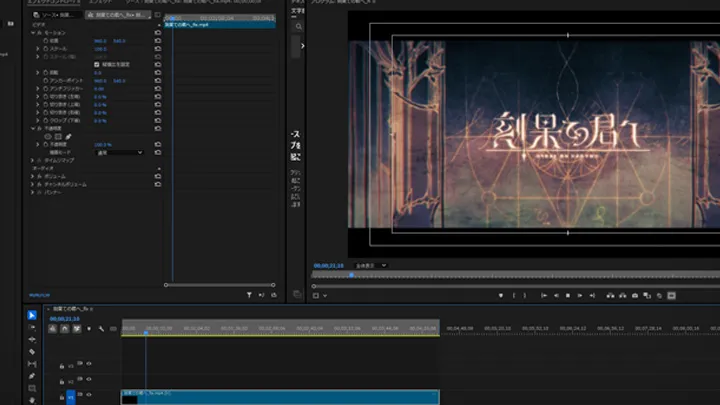Click the Lift button in Program monitor
720x405 pixels.
click(x=610, y=296)
